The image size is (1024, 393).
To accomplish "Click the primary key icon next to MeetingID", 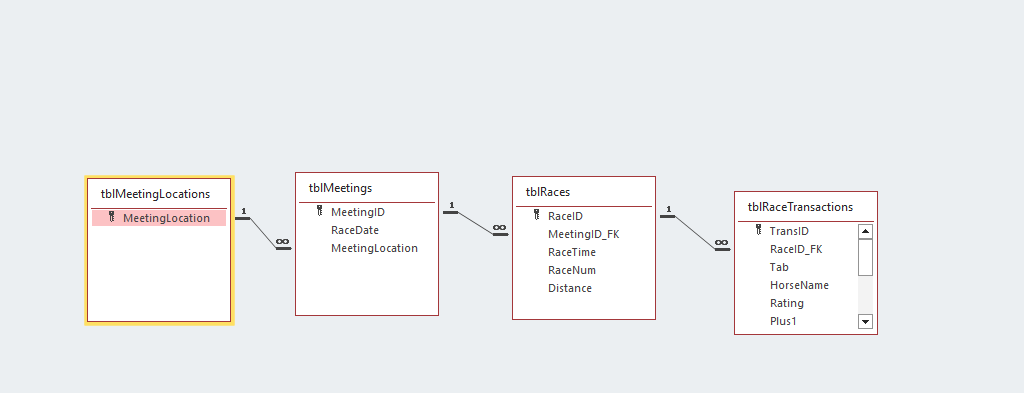I will [319, 211].
